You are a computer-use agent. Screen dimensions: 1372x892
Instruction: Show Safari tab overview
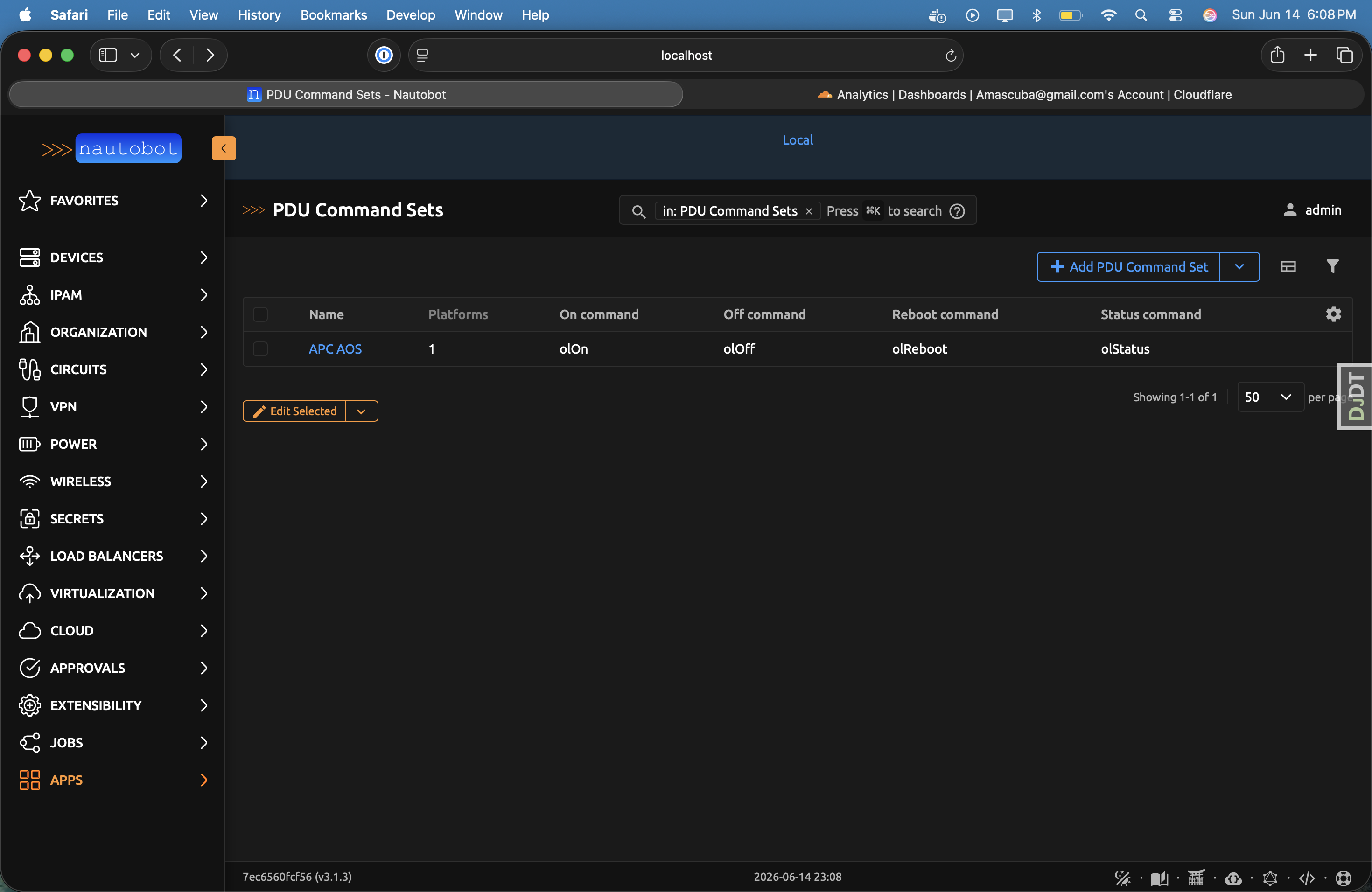[x=1344, y=55]
